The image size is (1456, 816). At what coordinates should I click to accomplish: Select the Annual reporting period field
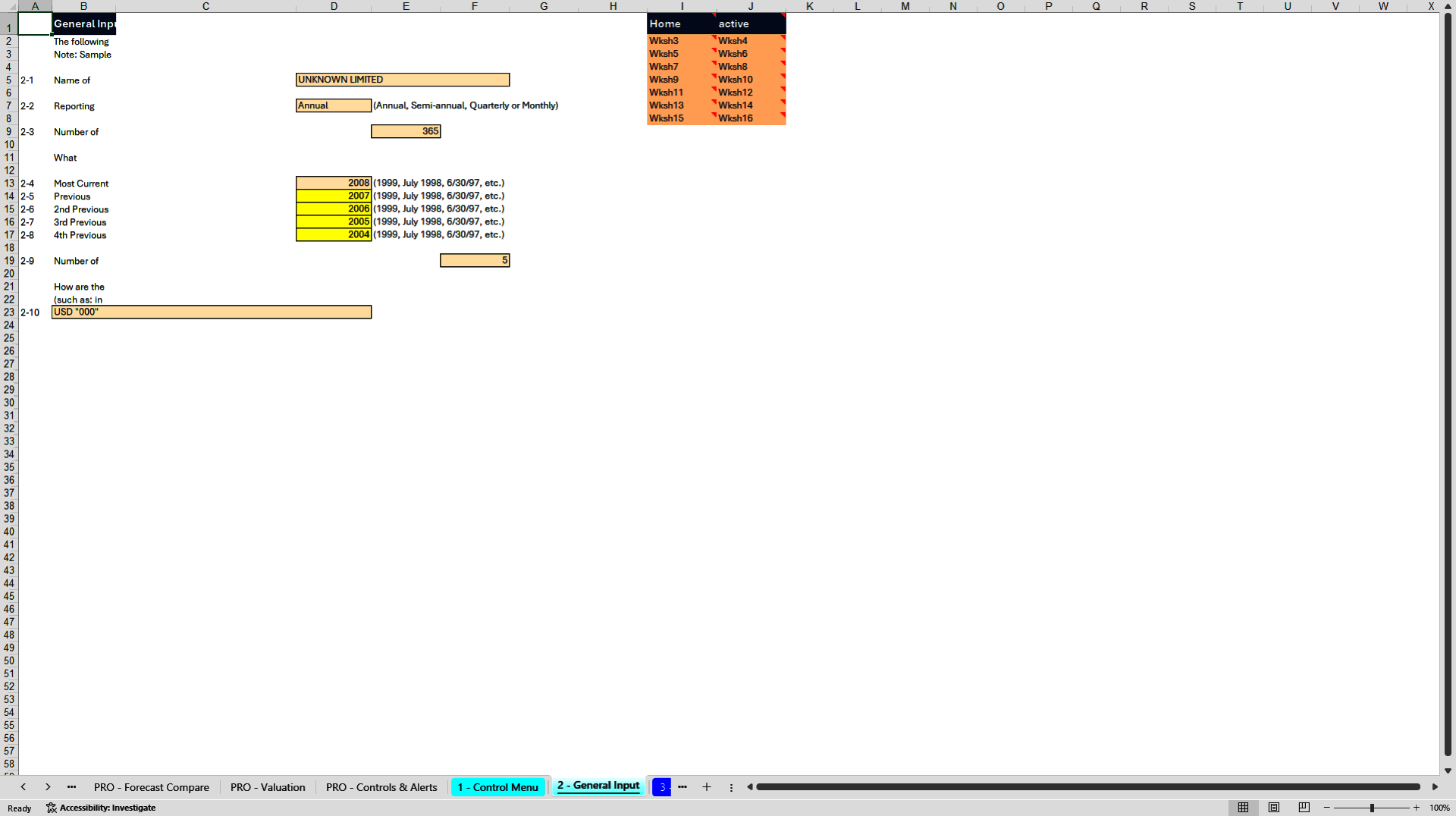[x=334, y=105]
